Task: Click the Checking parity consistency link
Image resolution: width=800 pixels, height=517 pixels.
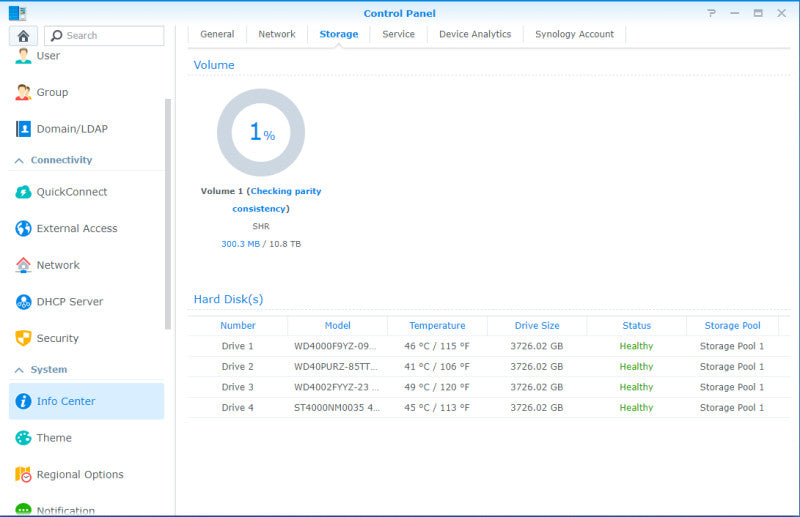Action: click(277, 200)
